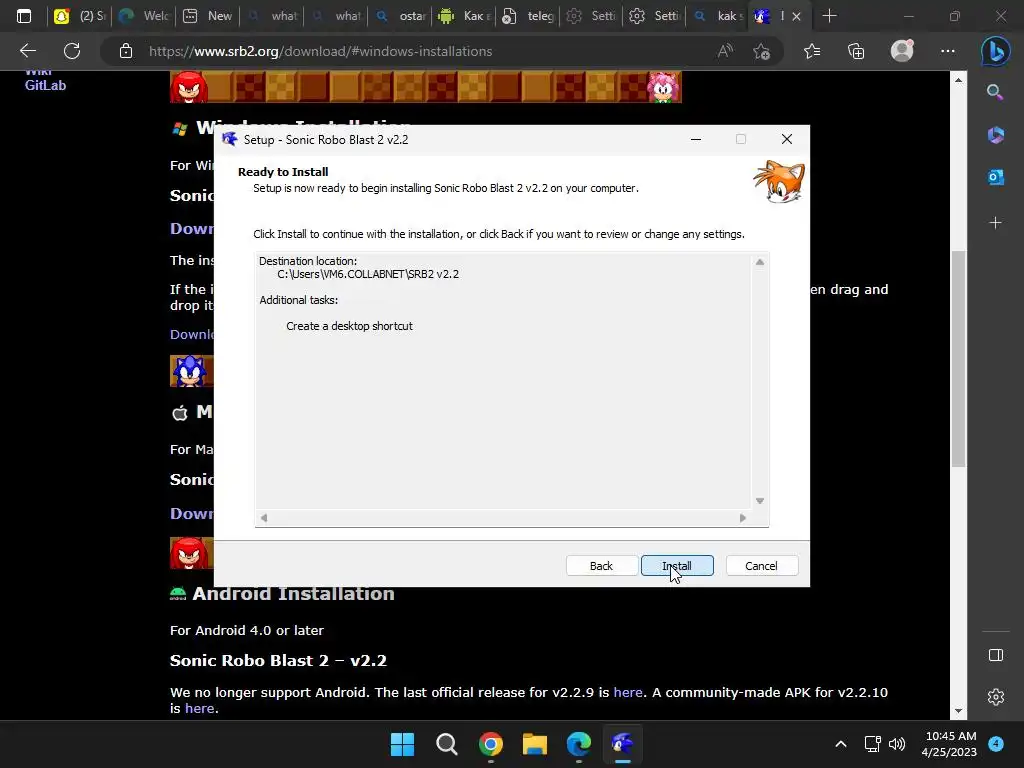Close the current srb2 tab

point(796,16)
